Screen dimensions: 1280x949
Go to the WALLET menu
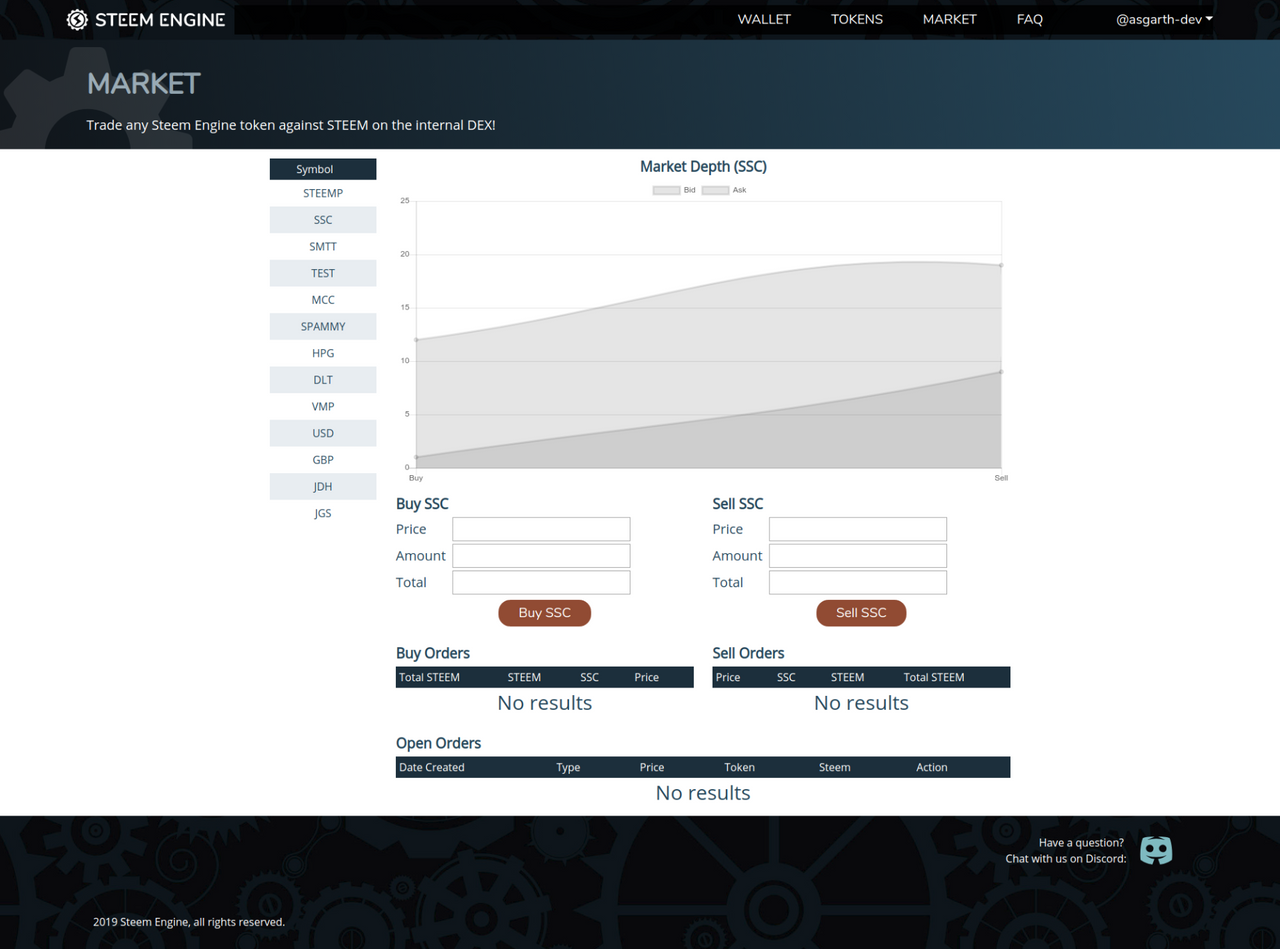tap(764, 20)
